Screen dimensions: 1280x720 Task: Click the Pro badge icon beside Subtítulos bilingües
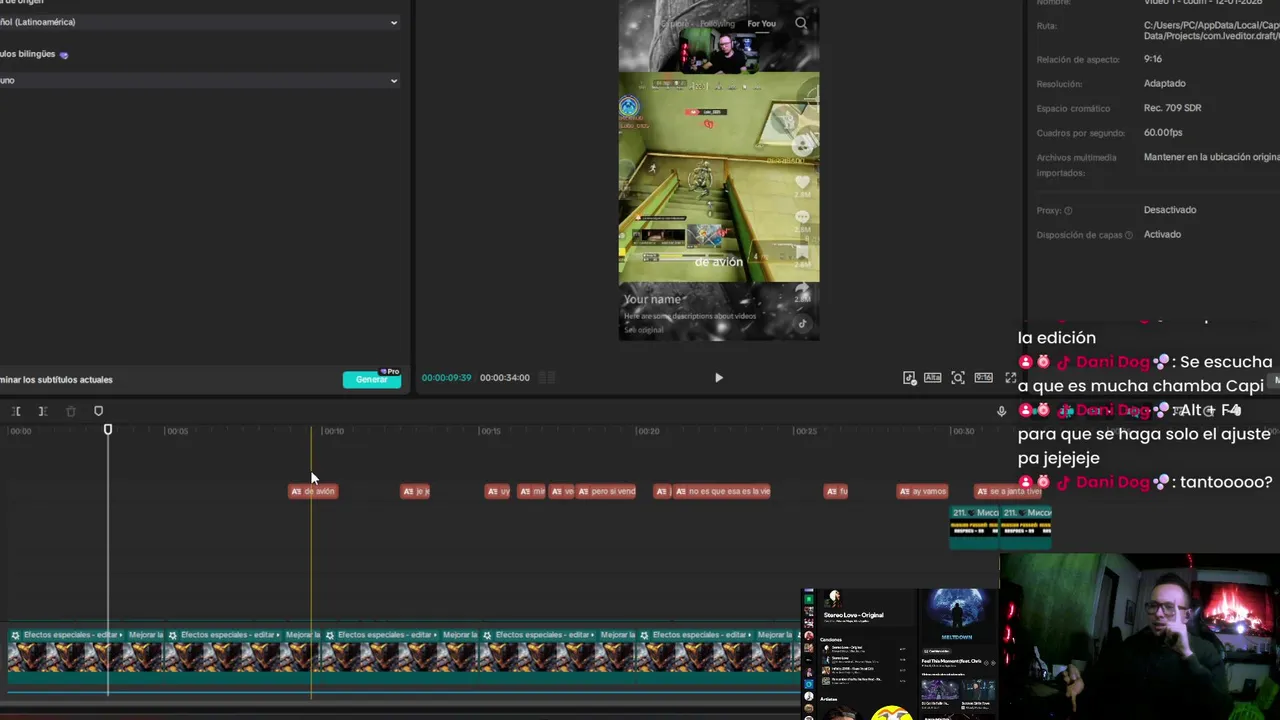pos(64,54)
